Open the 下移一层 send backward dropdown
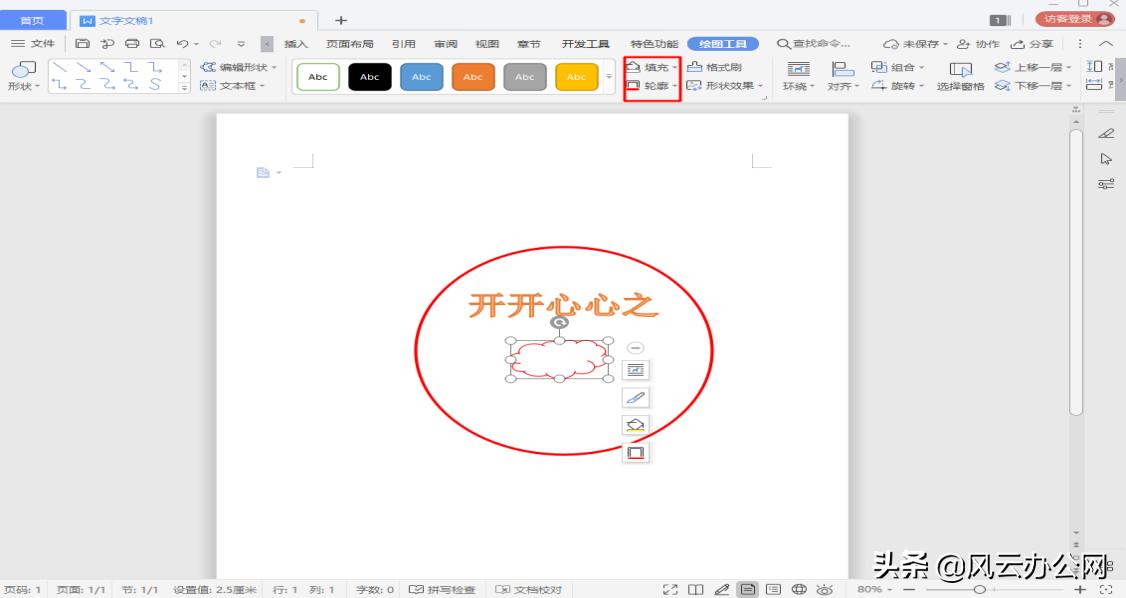This screenshot has height=598, width=1126. pos(1033,85)
